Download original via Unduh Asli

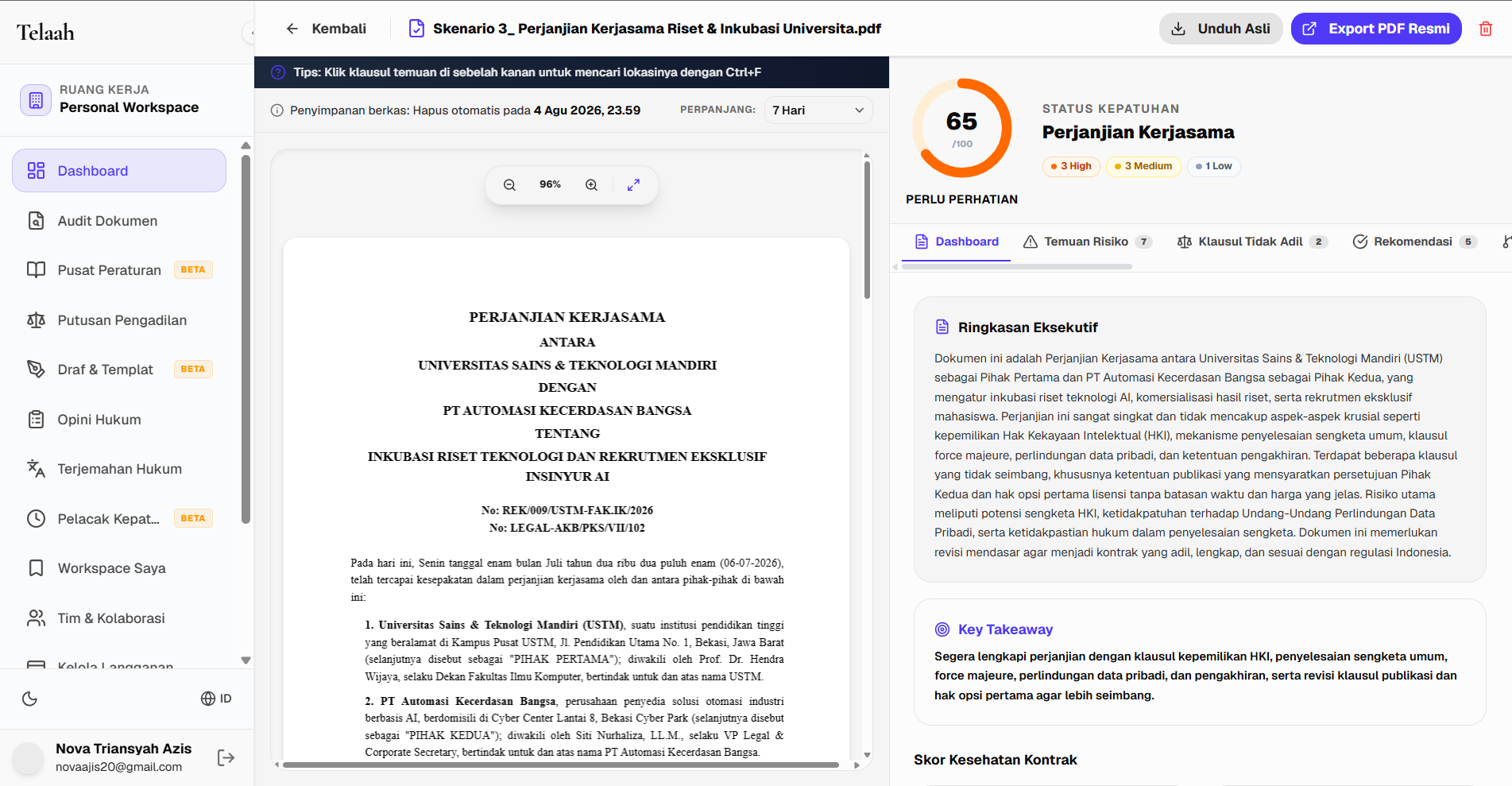[x=1220, y=29]
